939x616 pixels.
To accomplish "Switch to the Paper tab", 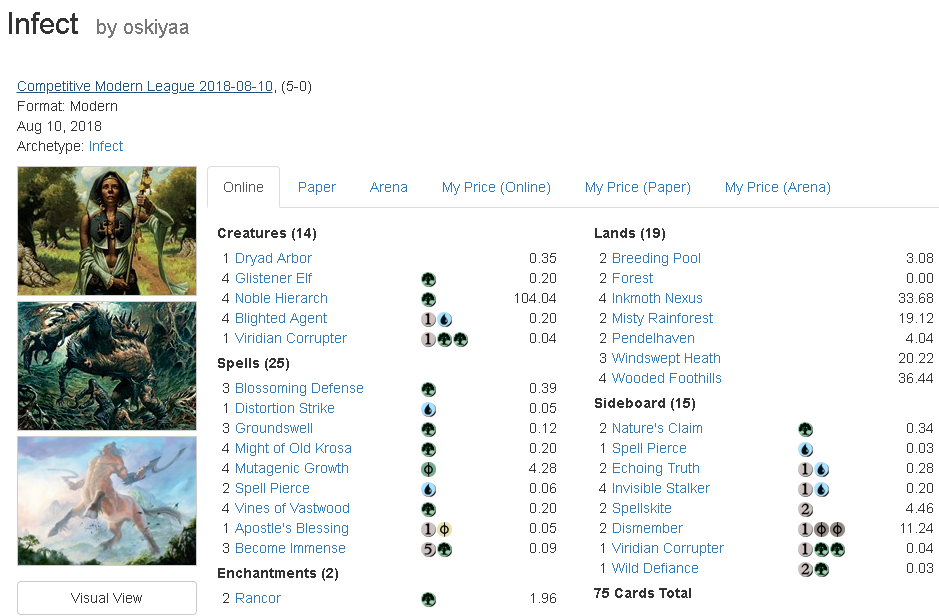I will tap(317, 187).
